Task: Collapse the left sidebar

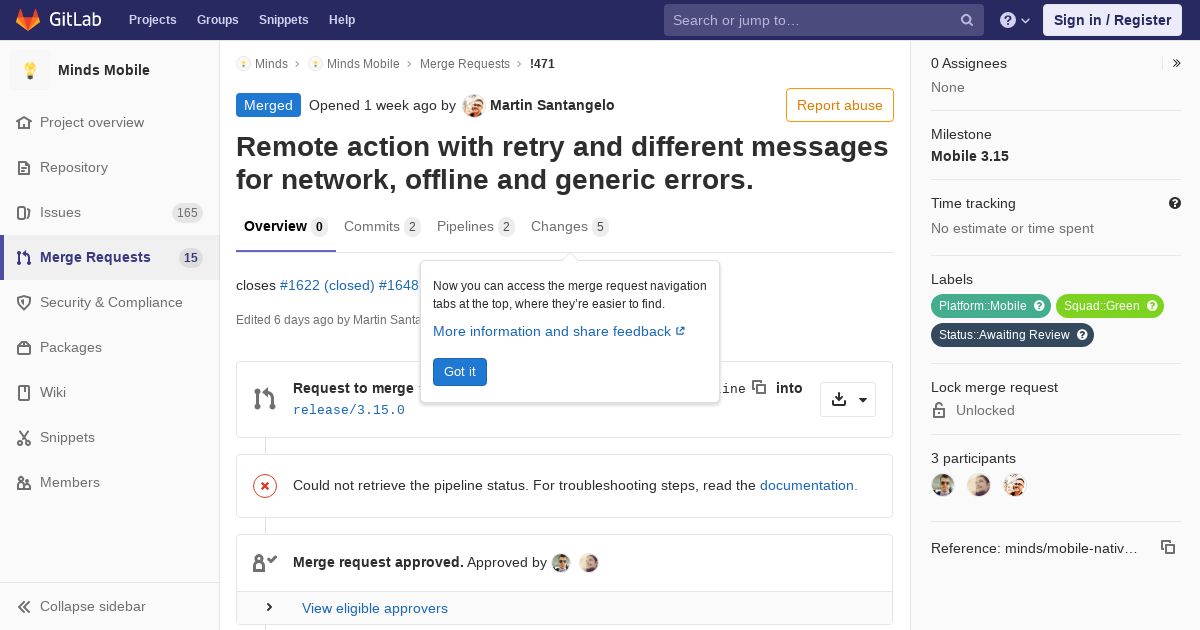Action: pyautogui.click(x=110, y=606)
